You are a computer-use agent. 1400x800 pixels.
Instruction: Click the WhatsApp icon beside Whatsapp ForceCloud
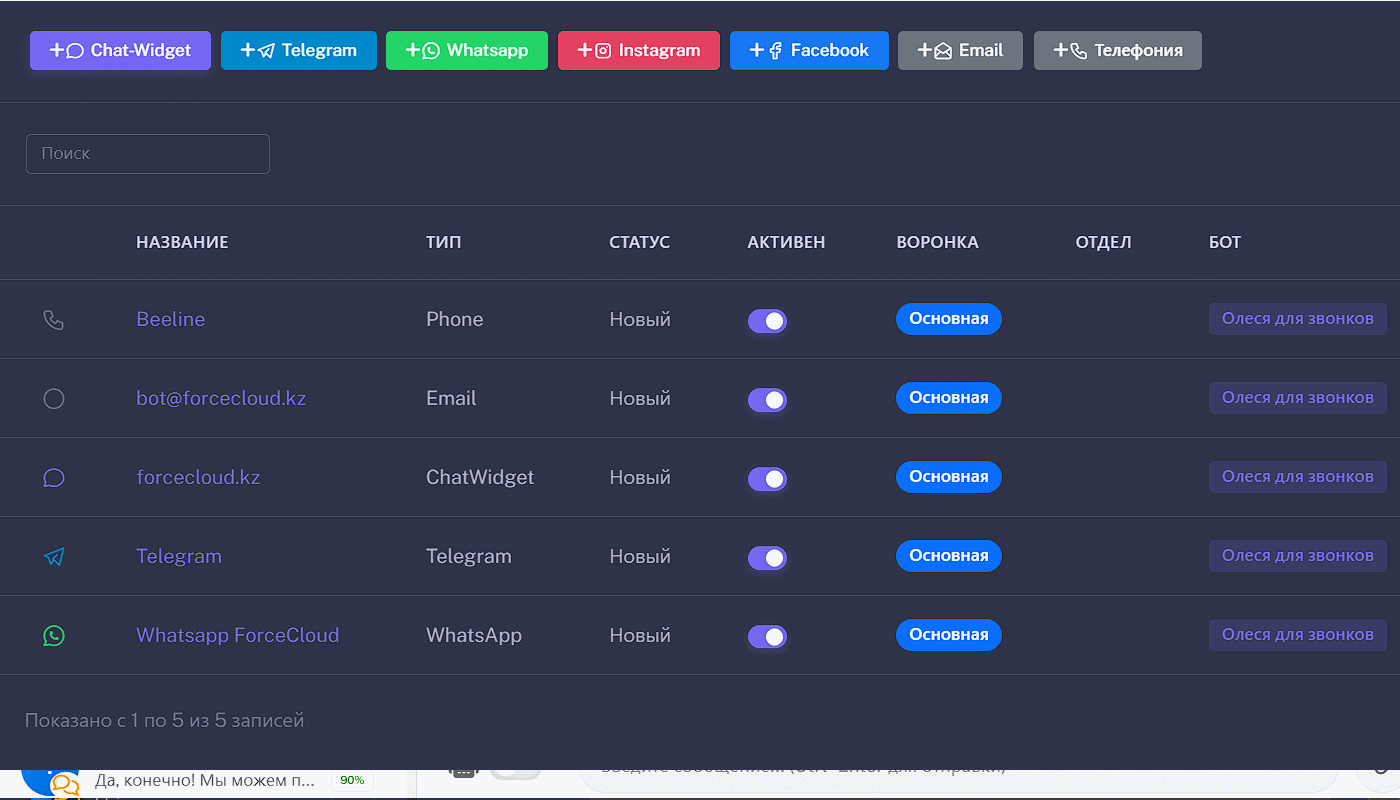54,636
